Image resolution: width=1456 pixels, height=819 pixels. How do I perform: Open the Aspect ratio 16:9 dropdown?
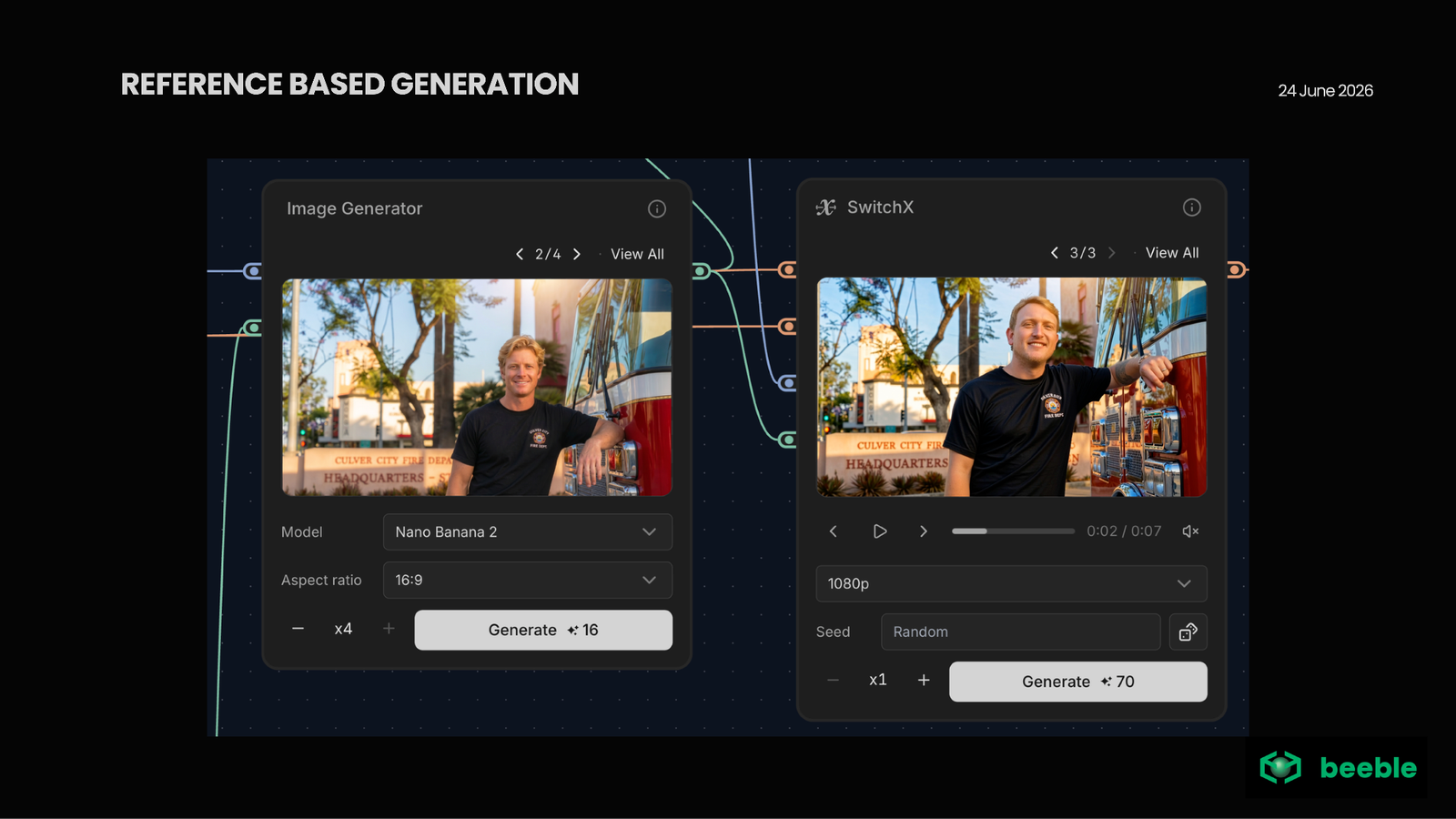(x=528, y=581)
